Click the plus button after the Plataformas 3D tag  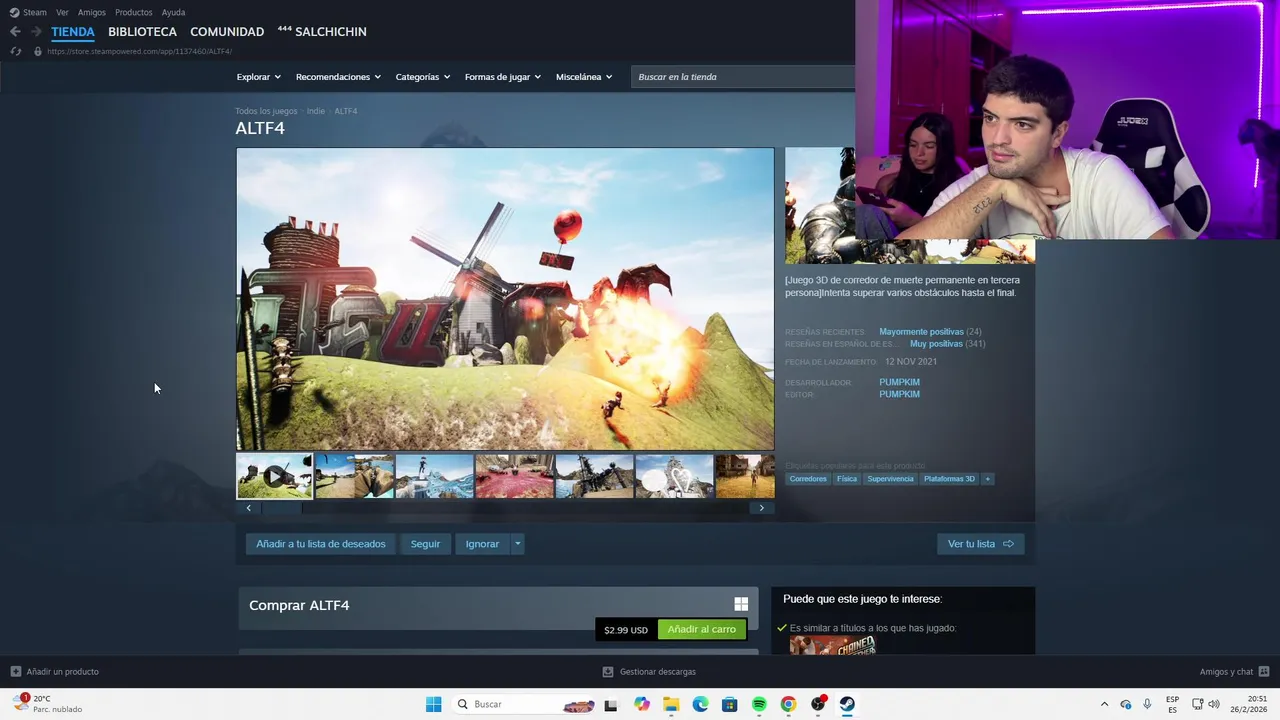[987, 479]
